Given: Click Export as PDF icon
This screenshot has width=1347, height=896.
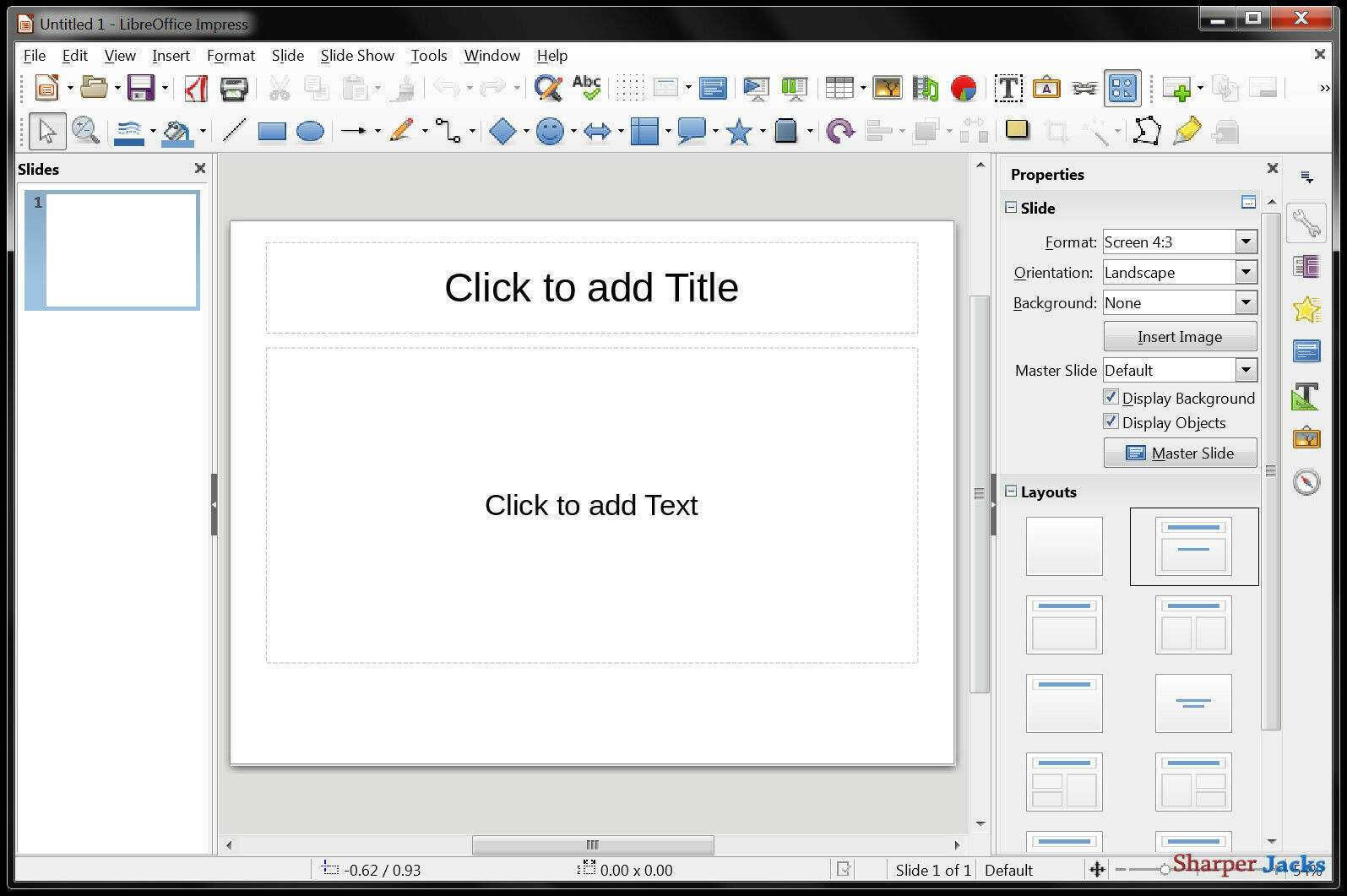Looking at the screenshot, I should click(x=196, y=88).
